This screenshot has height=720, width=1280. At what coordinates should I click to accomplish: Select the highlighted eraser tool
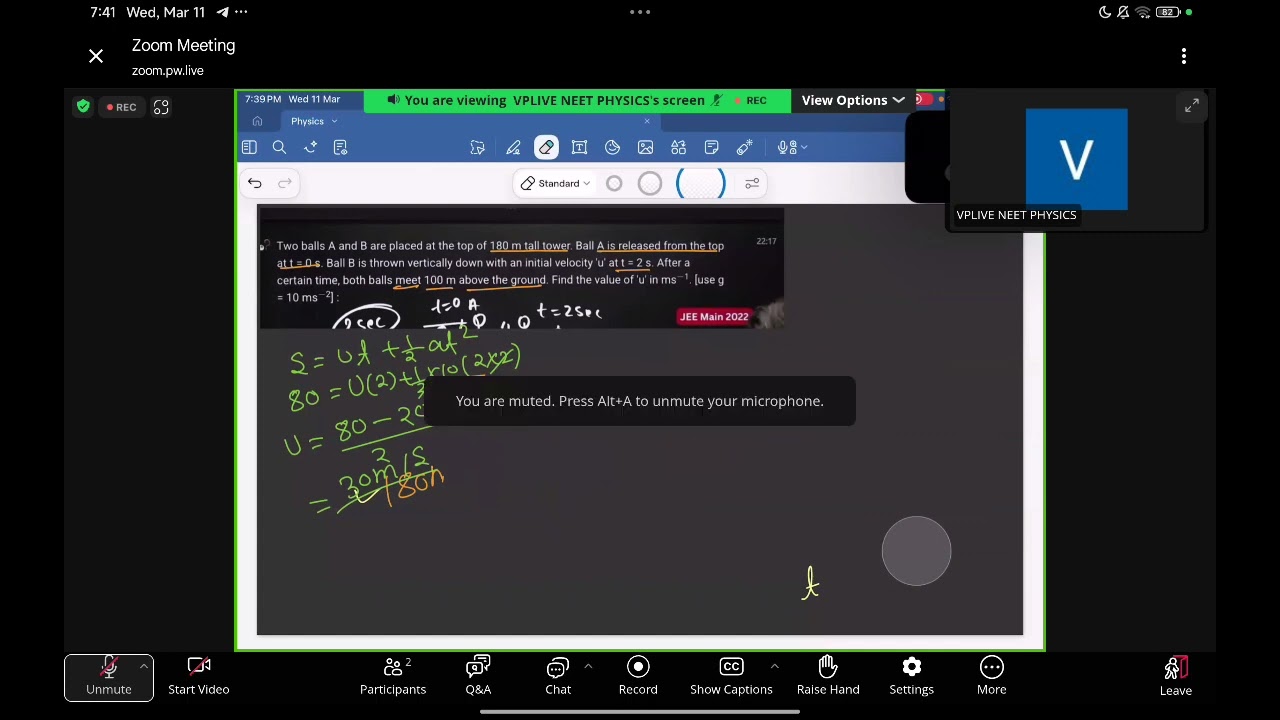point(546,148)
